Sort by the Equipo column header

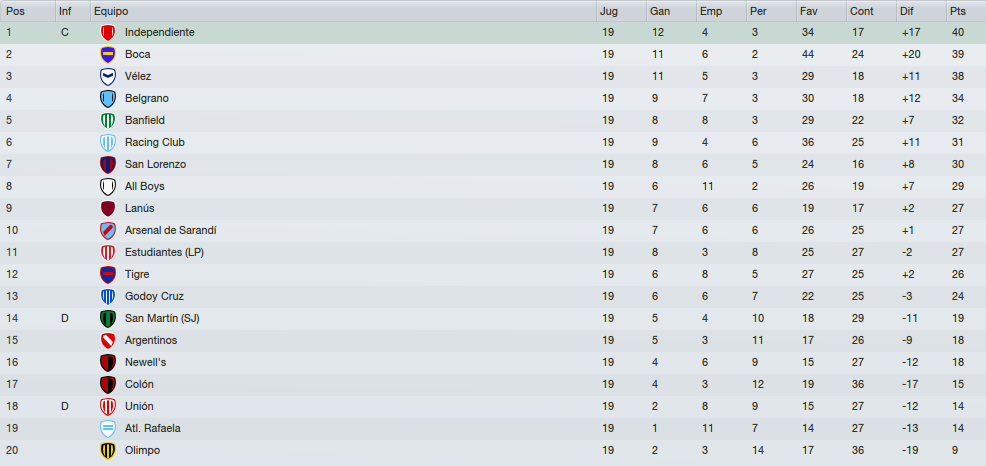pos(343,11)
